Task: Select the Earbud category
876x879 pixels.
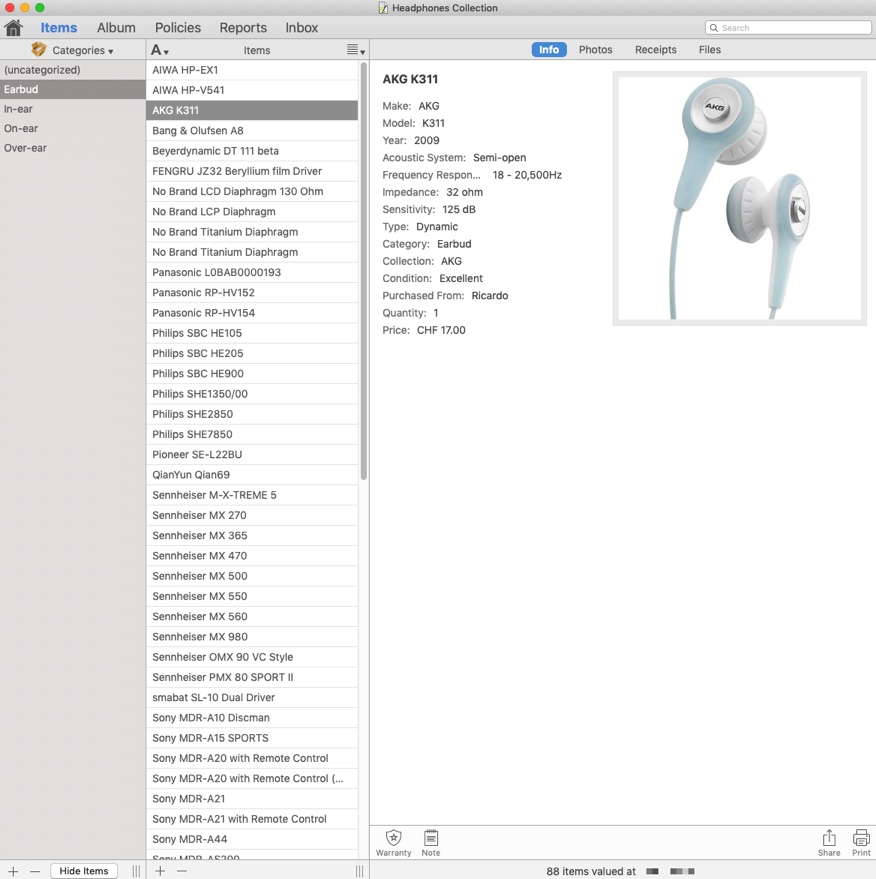Action: coord(73,89)
